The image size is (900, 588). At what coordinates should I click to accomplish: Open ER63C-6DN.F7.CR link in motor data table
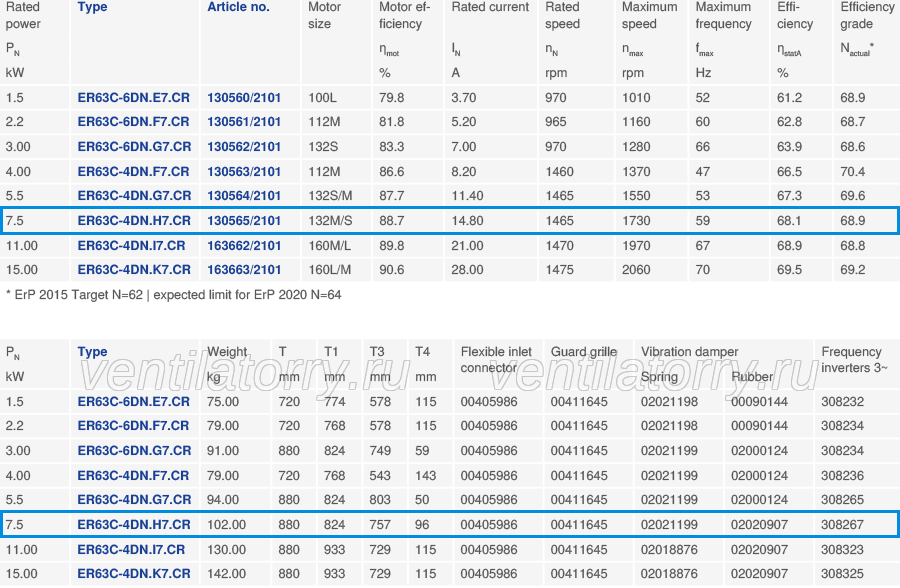click(133, 122)
